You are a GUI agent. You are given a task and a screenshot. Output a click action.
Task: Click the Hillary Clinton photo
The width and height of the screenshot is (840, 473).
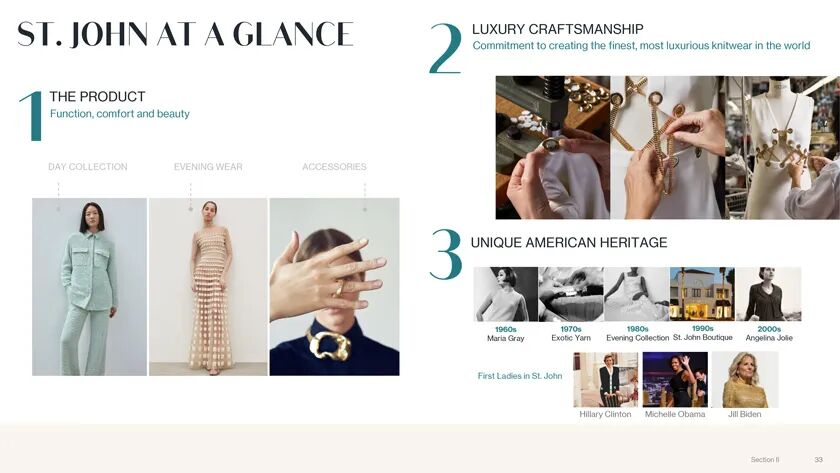[605, 380]
